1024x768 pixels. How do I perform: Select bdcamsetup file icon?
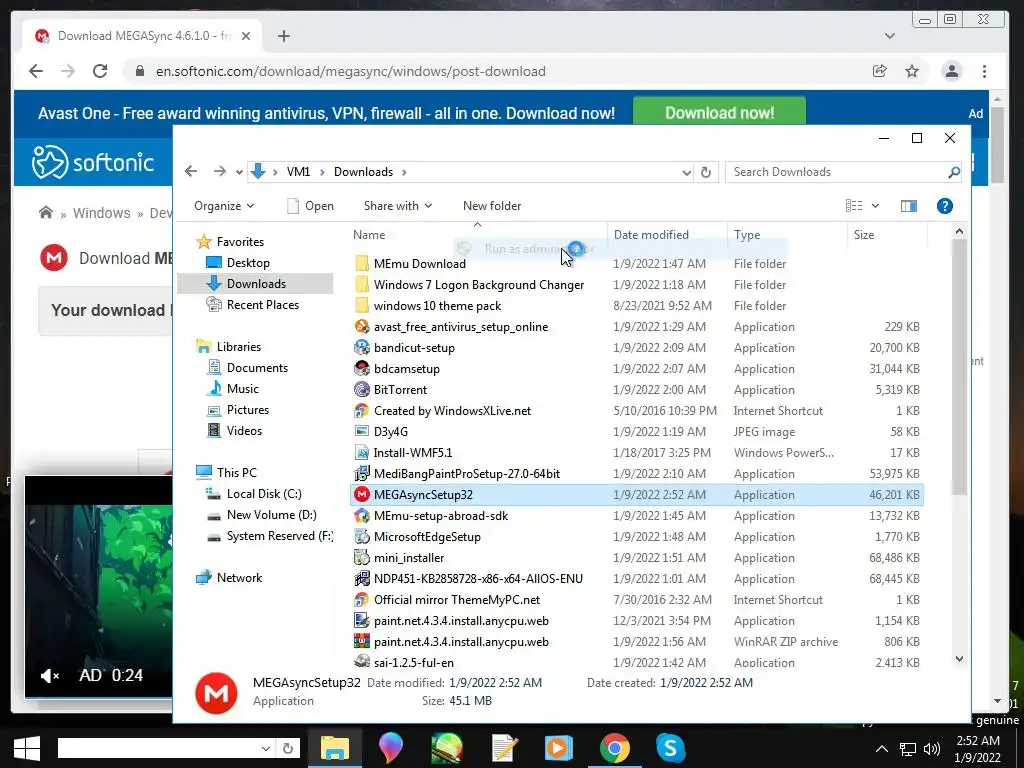point(362,368)
